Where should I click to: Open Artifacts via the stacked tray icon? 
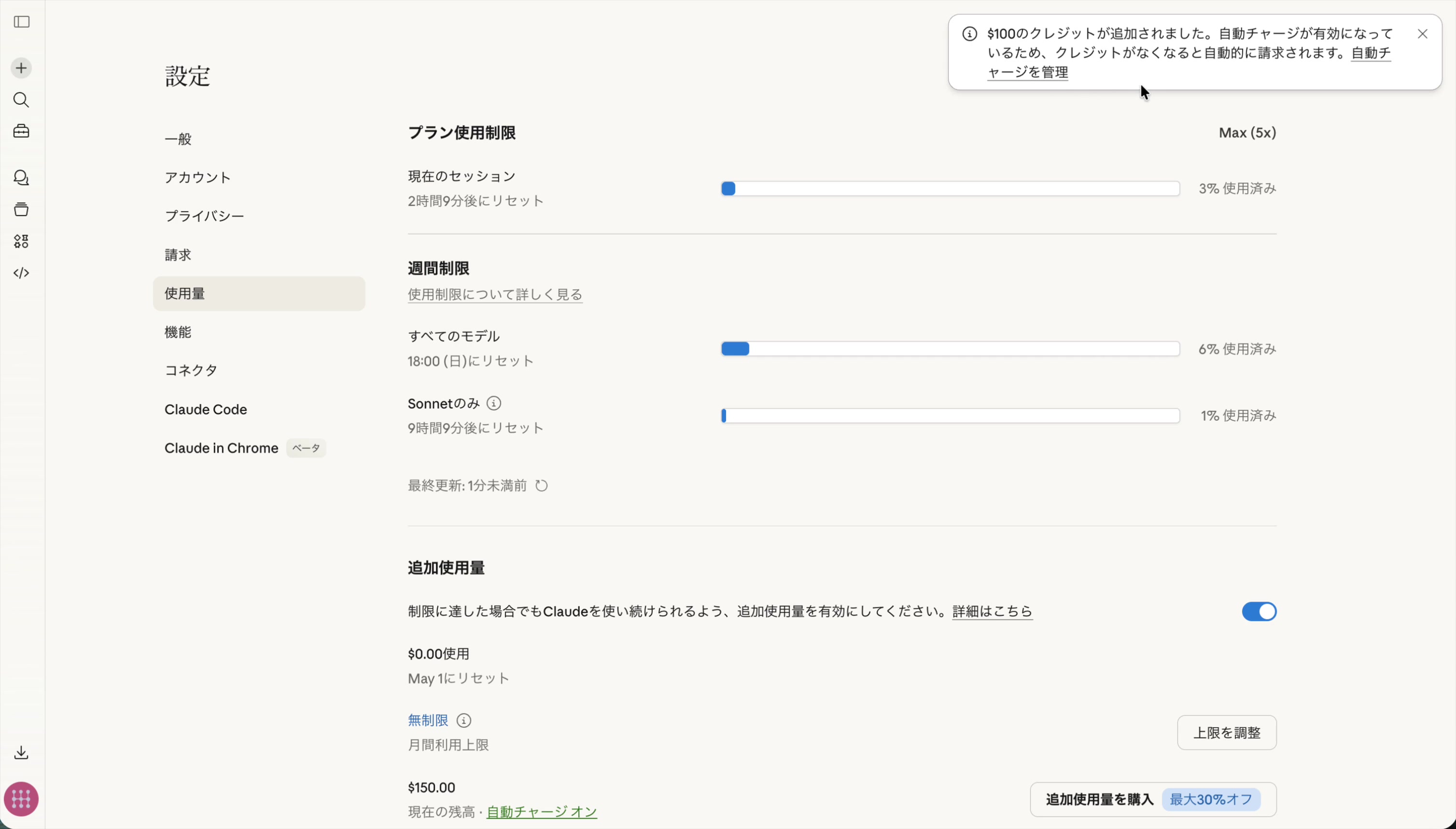click(22, 209)
